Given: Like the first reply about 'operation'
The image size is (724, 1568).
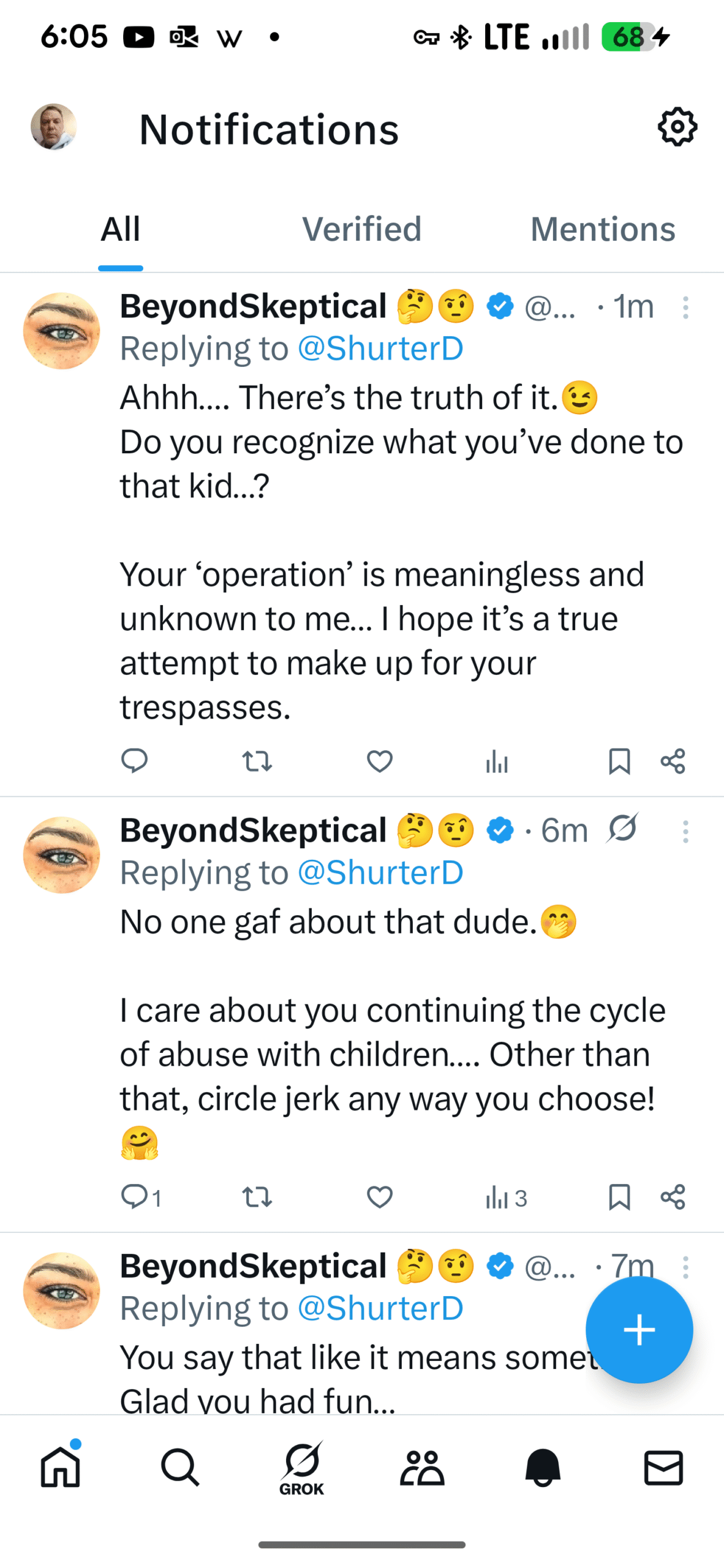Looking at the screenshot, I should (x=379, y=761).
